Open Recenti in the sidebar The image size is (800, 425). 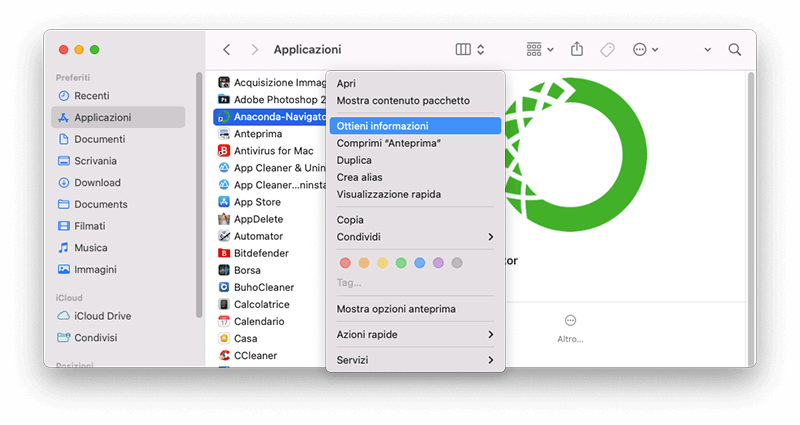118,96
